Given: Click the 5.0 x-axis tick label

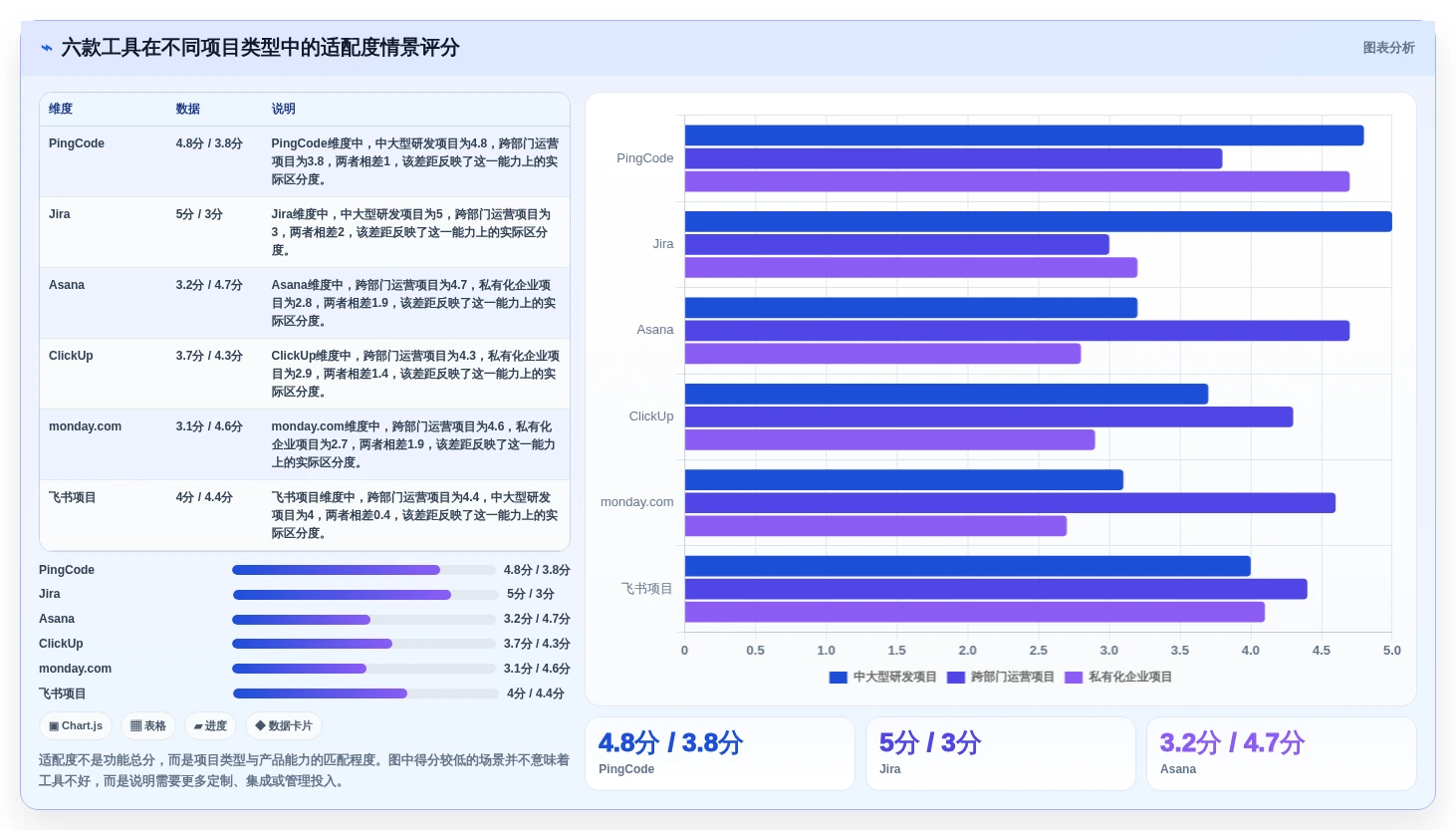Looking at the screenshot, I should click(1391, 651).
